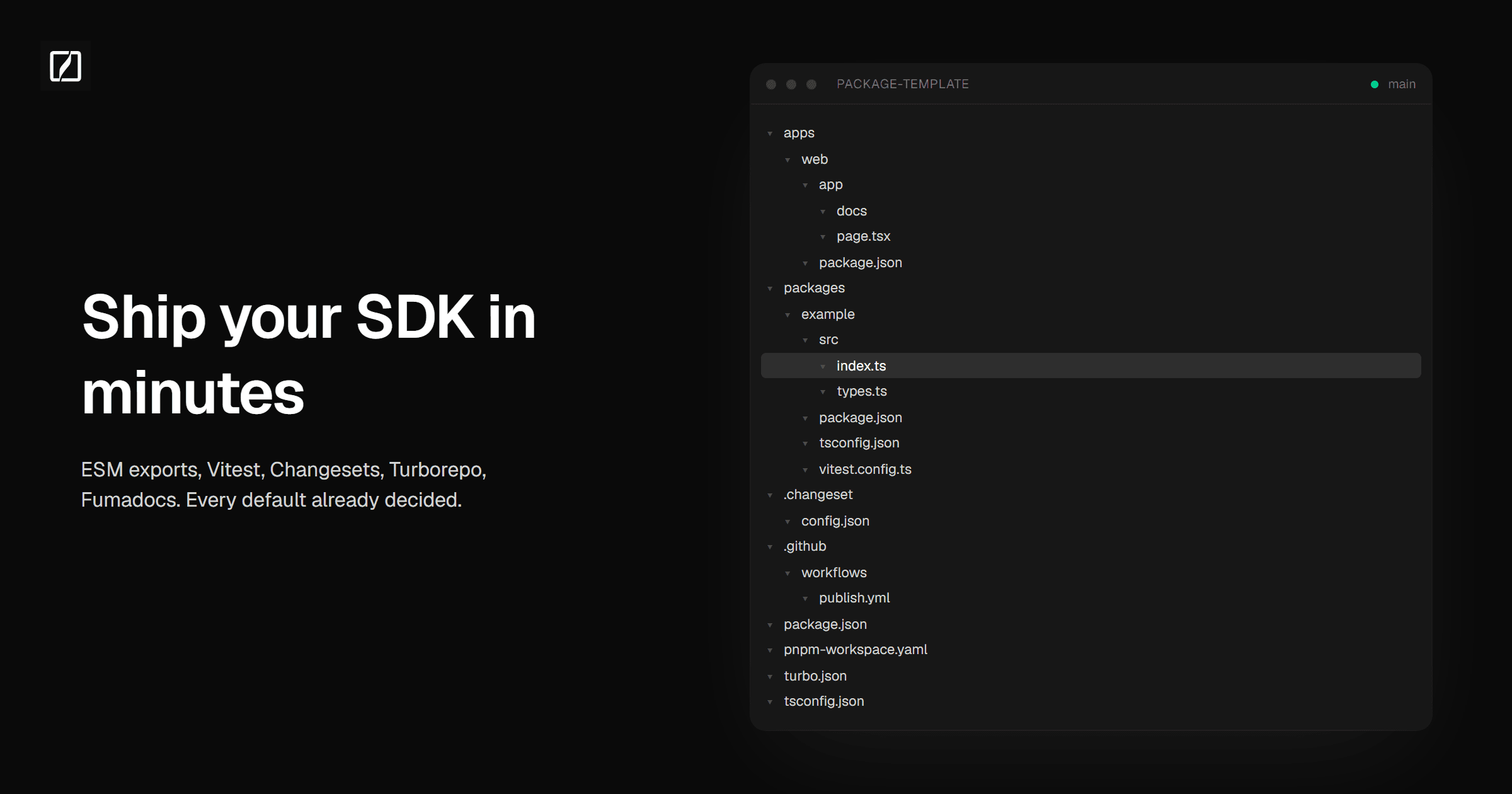Image resolution: width=1512 pixels, height=794 pixels.
Task: Click the 'ESM exports, Vitest, Changesets' subtitle
Action: point(283,485)
